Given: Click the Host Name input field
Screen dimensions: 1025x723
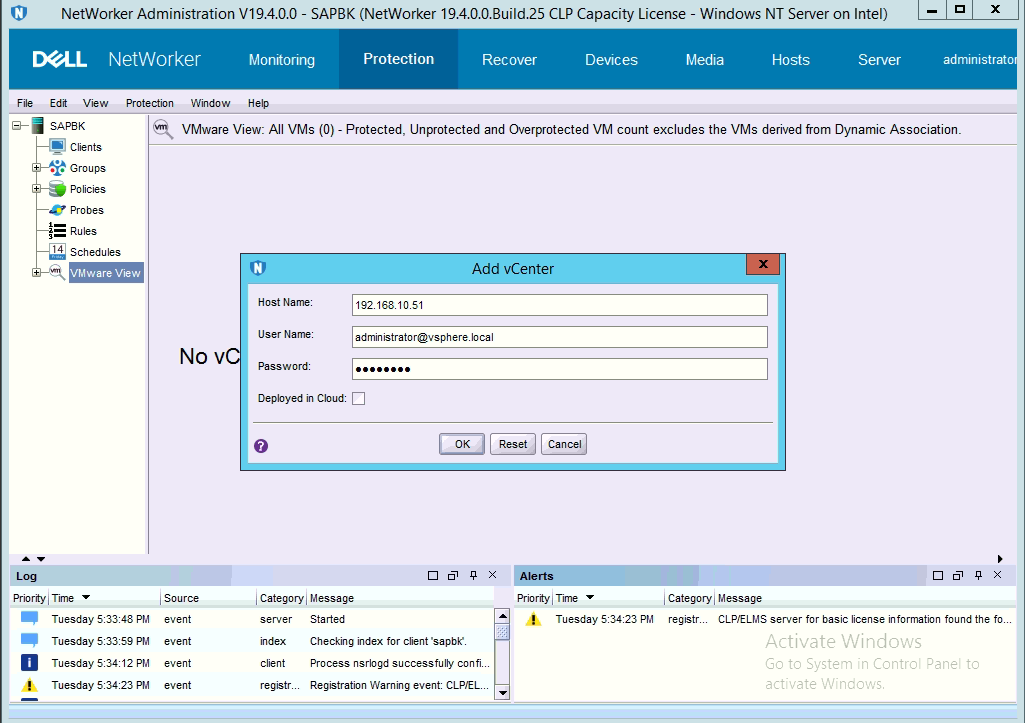Looking at the screenshot, I should click(x=559, y=305).
